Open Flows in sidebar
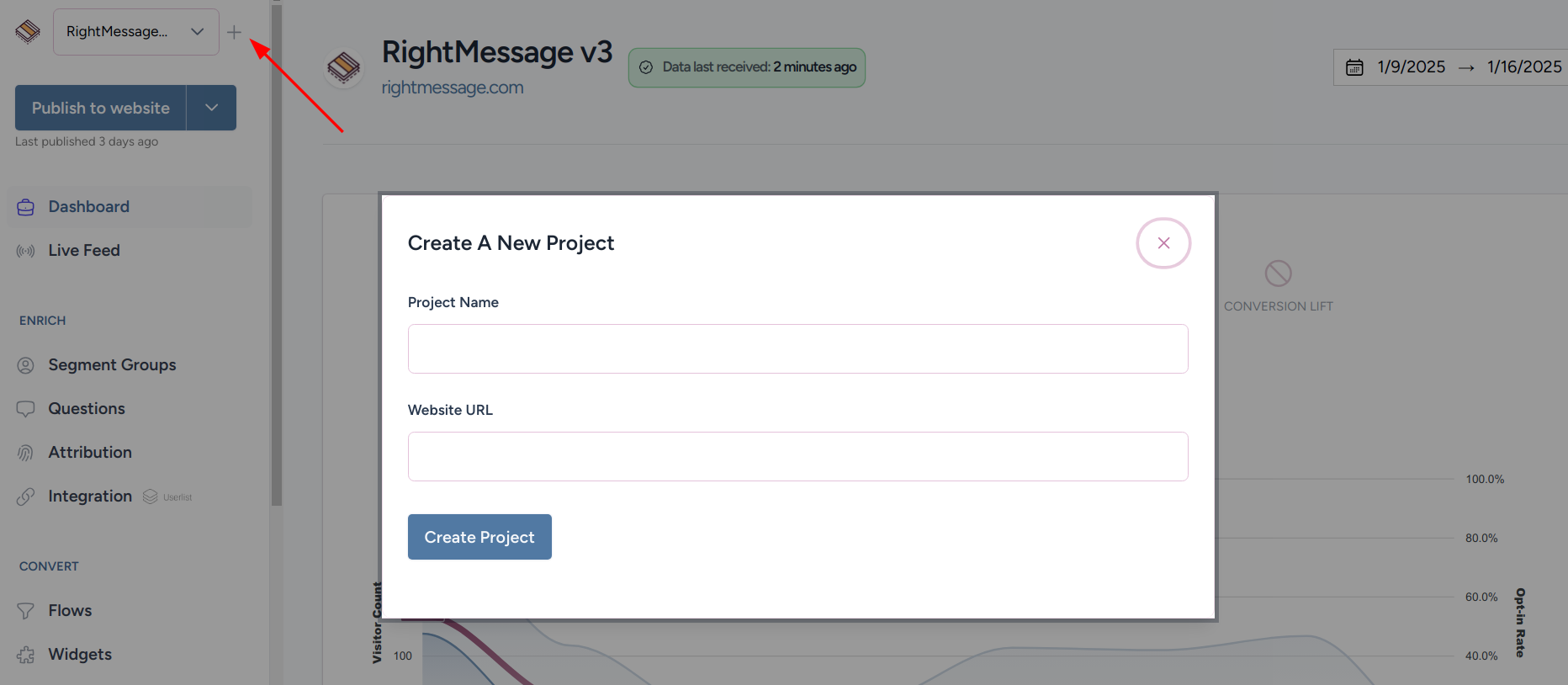Screen dimensions: 1568x685 tap(70, 611)
